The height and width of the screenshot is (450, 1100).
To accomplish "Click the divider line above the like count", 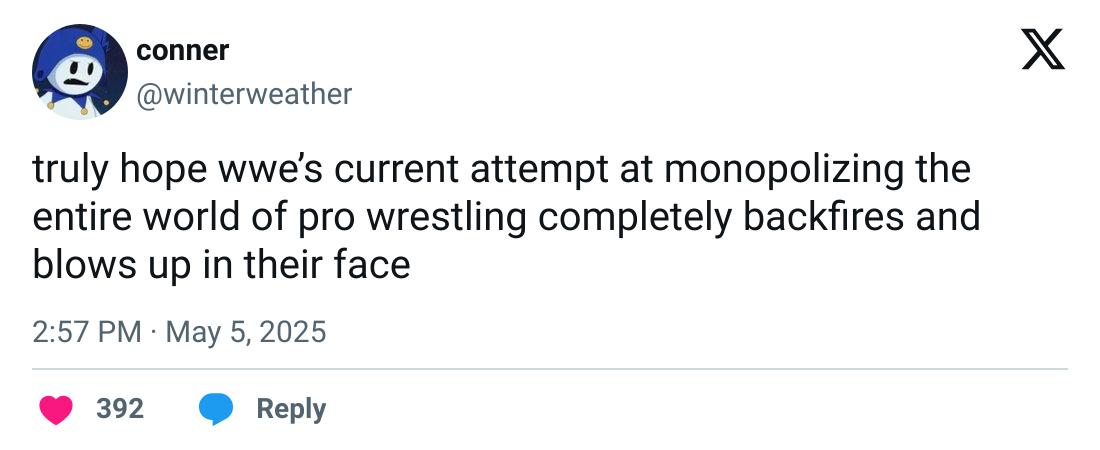I will click(x=550, y=369).
